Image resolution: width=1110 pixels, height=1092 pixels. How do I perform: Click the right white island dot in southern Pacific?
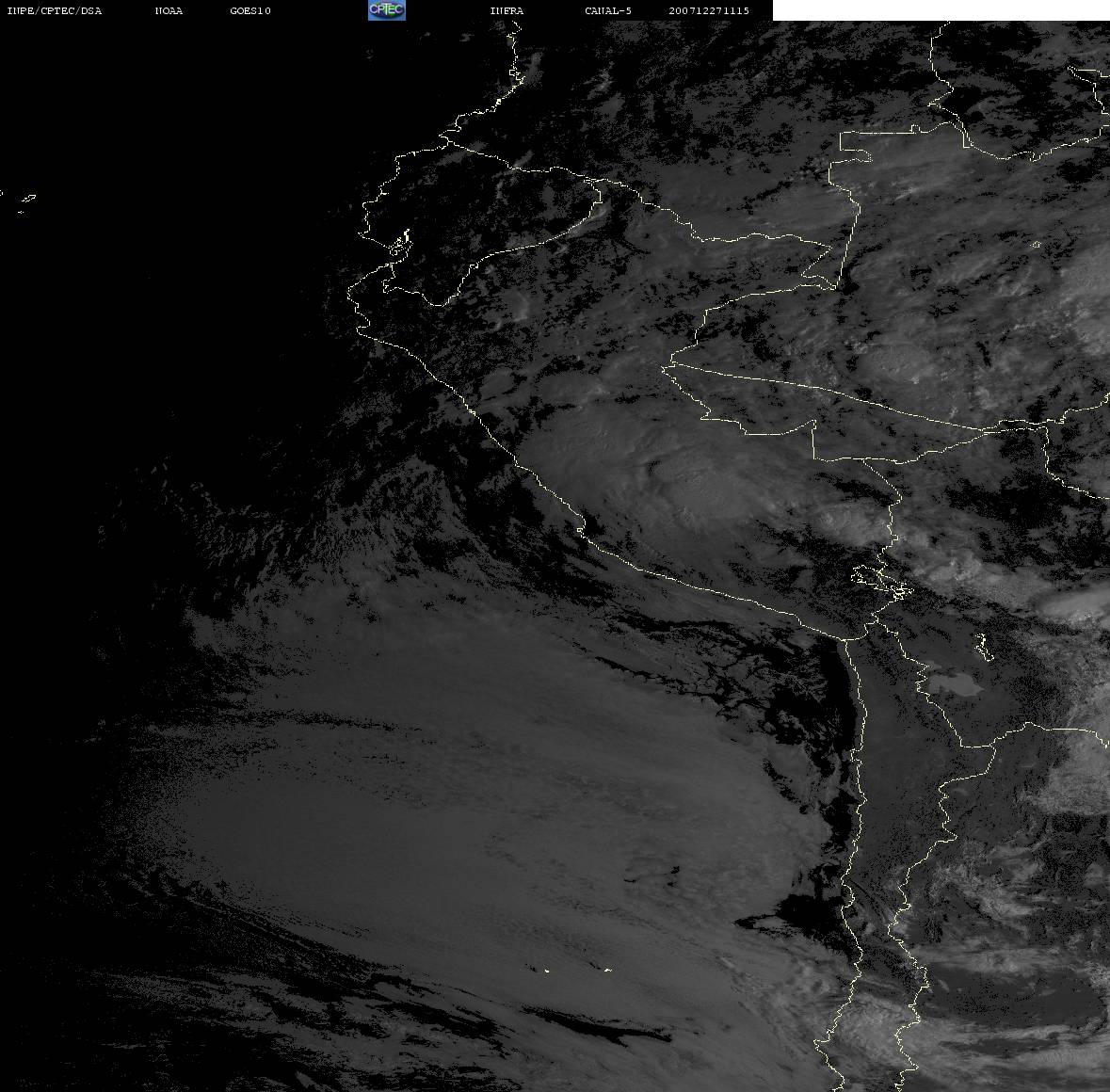(607, 970)
